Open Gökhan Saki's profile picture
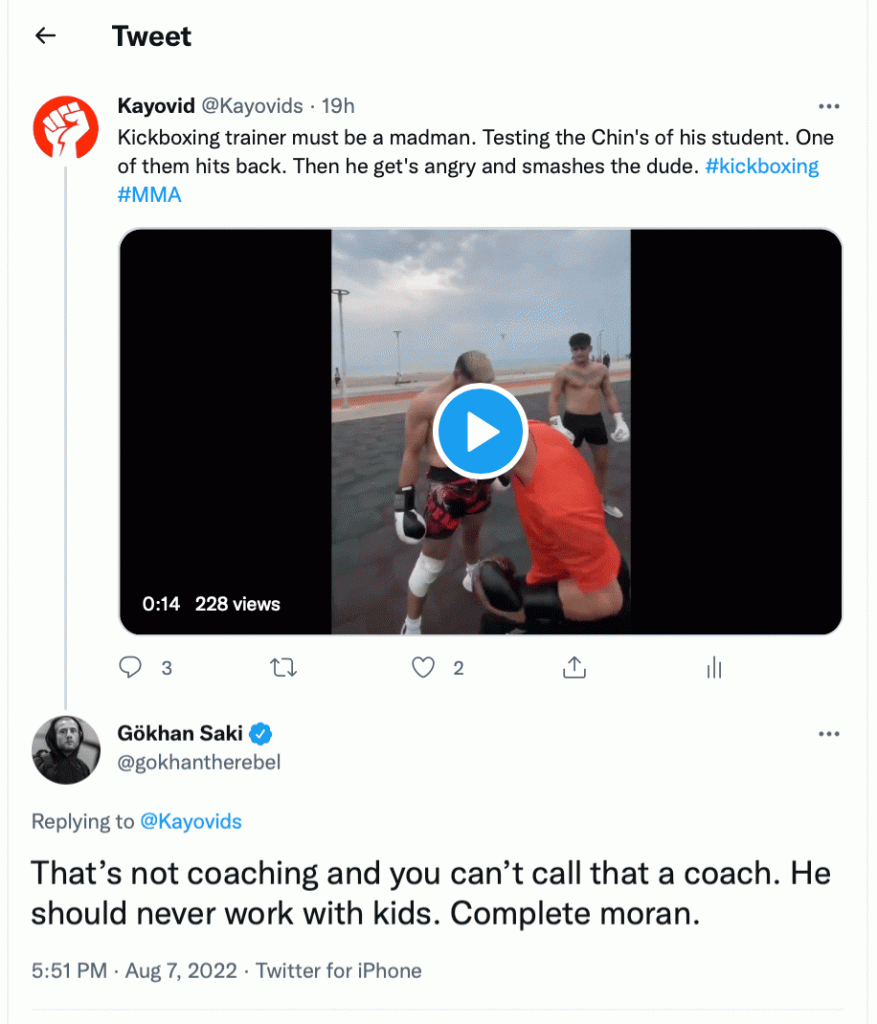 66,749
